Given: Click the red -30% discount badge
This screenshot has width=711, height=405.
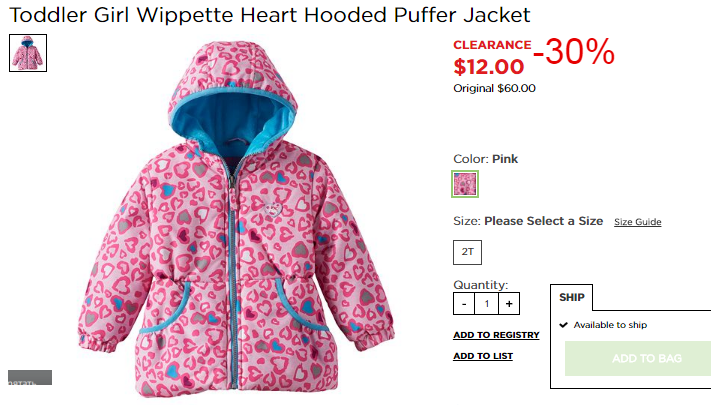Looking at the screenshot, I should coord(574,52).
